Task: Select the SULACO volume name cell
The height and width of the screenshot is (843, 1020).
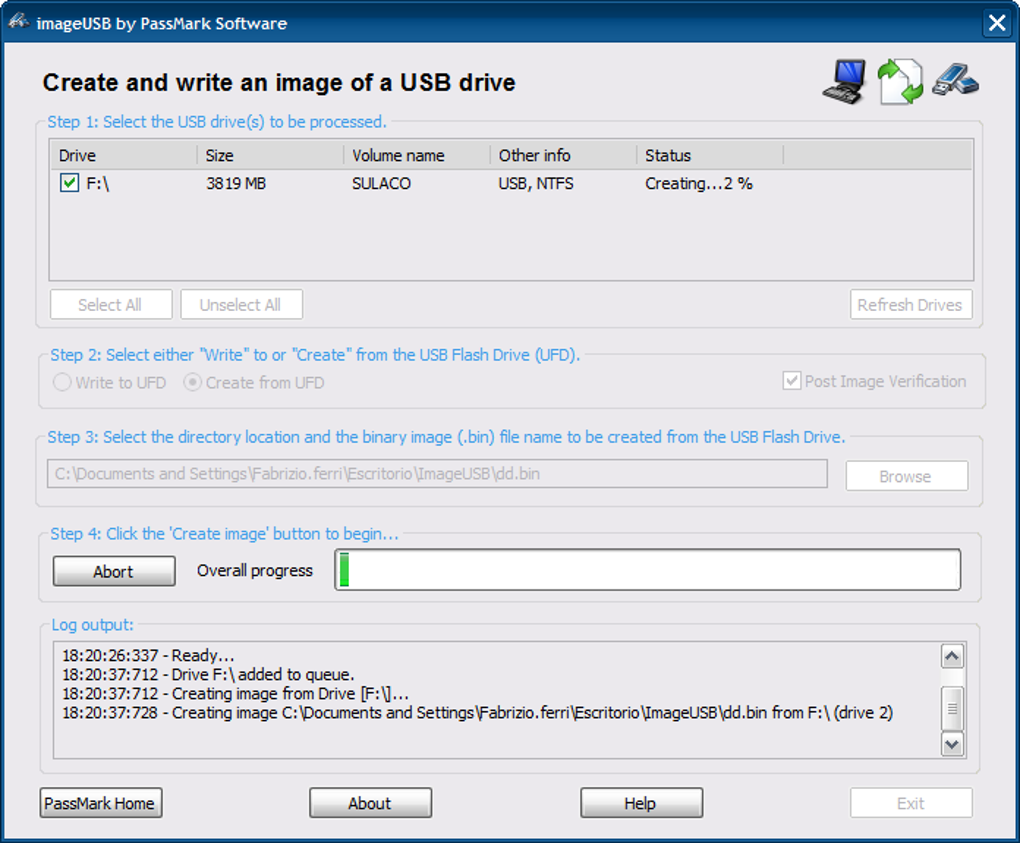Action: (x=381, y=183)
